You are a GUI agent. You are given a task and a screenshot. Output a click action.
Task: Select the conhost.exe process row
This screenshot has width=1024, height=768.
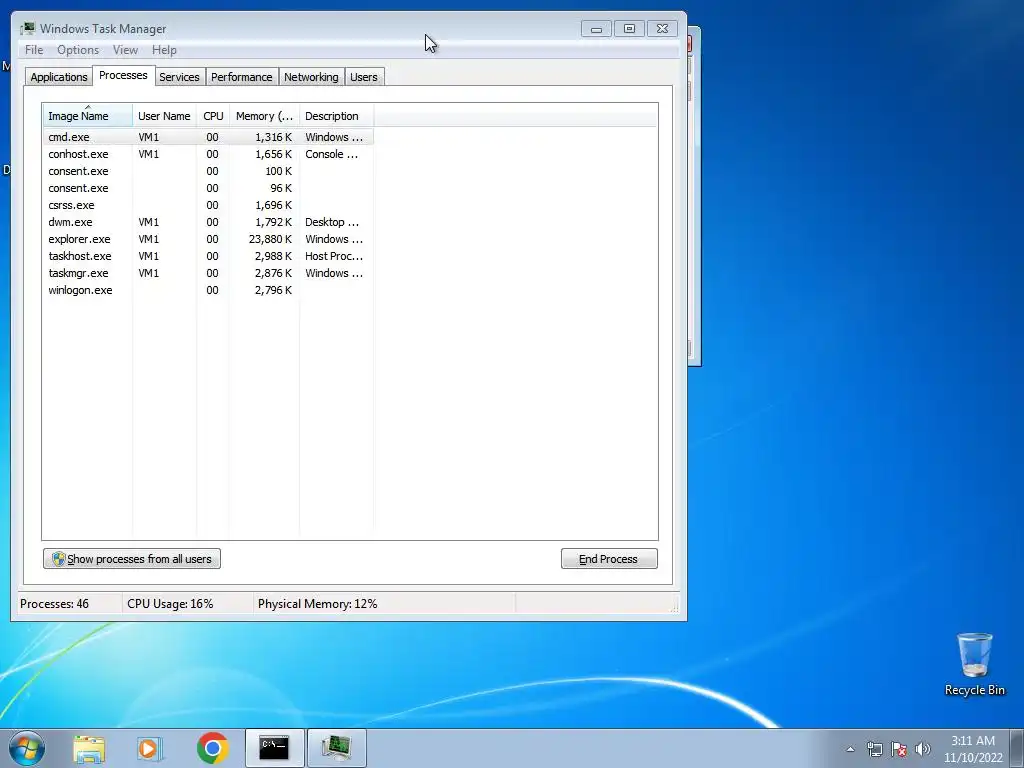pos(208,154)
